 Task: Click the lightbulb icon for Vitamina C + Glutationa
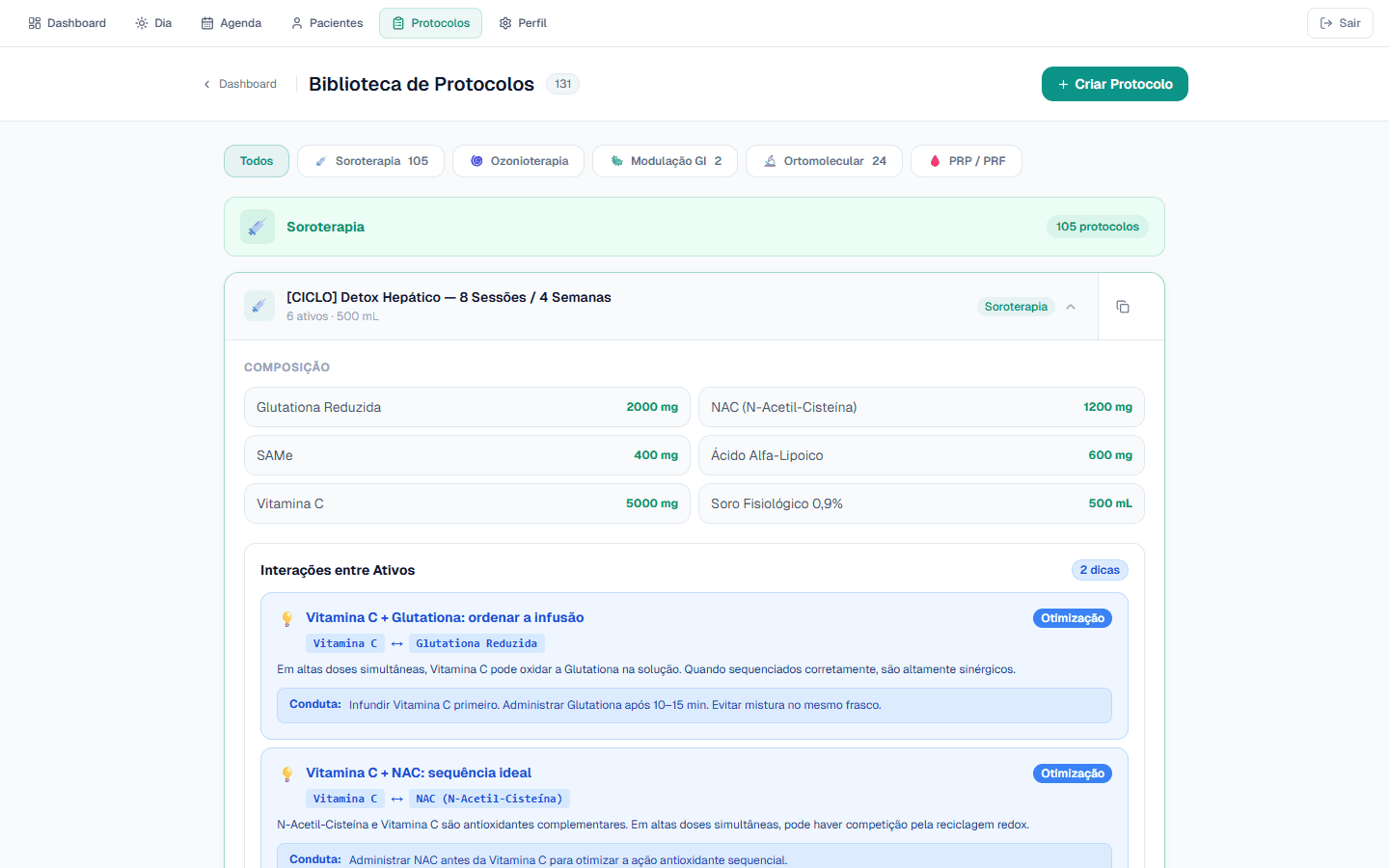286,619
